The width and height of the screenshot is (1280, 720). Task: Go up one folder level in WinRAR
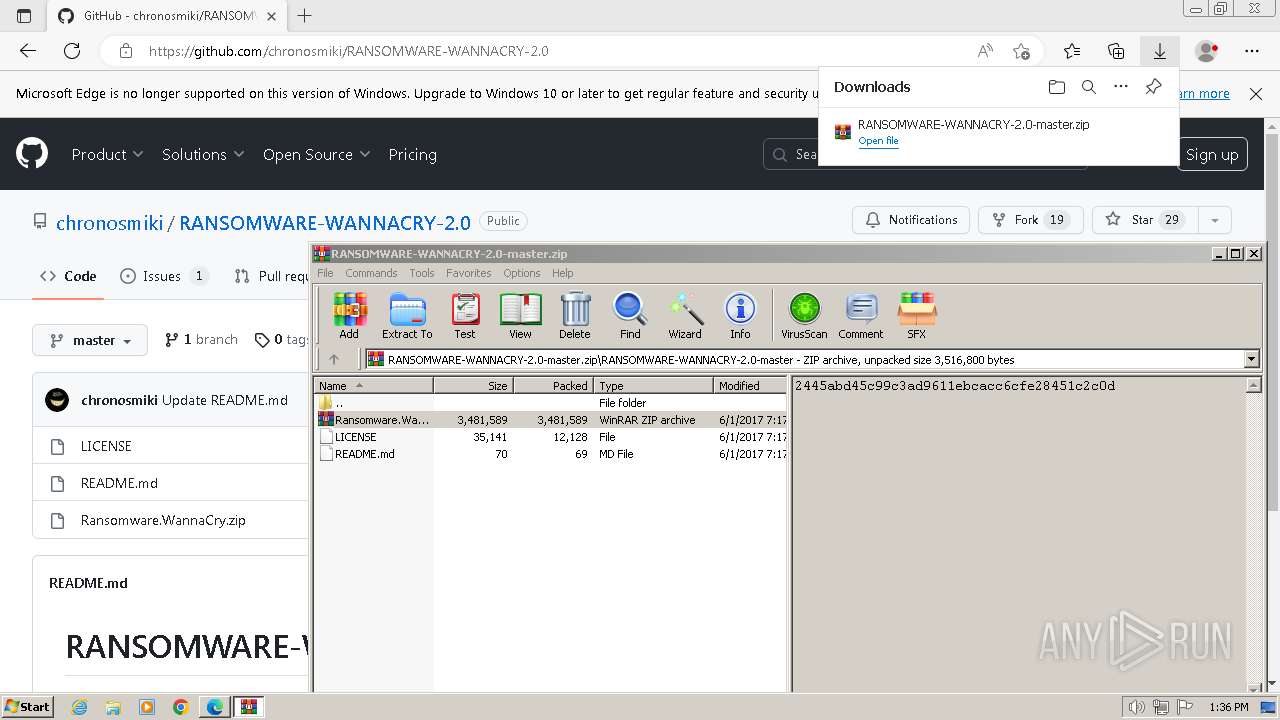click(334, 359)
